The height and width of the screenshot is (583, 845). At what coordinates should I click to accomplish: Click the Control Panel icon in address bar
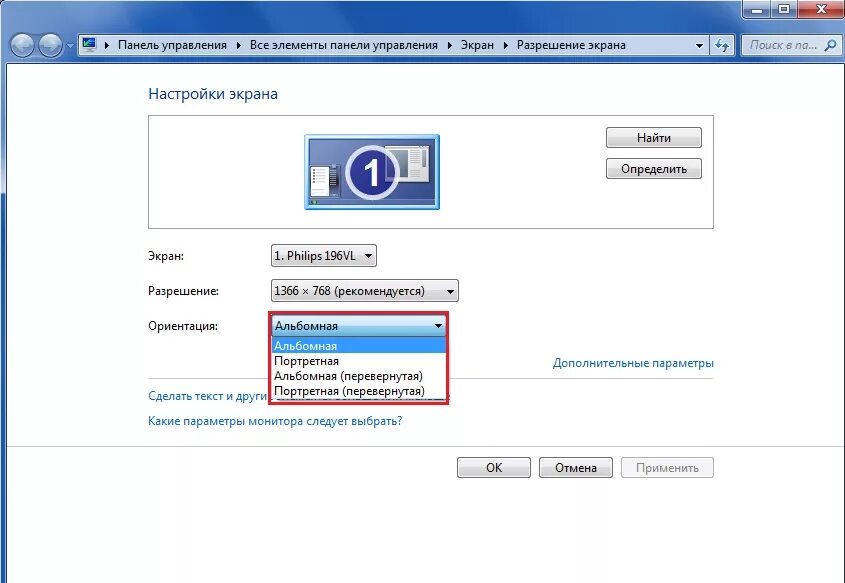[89, 45]
